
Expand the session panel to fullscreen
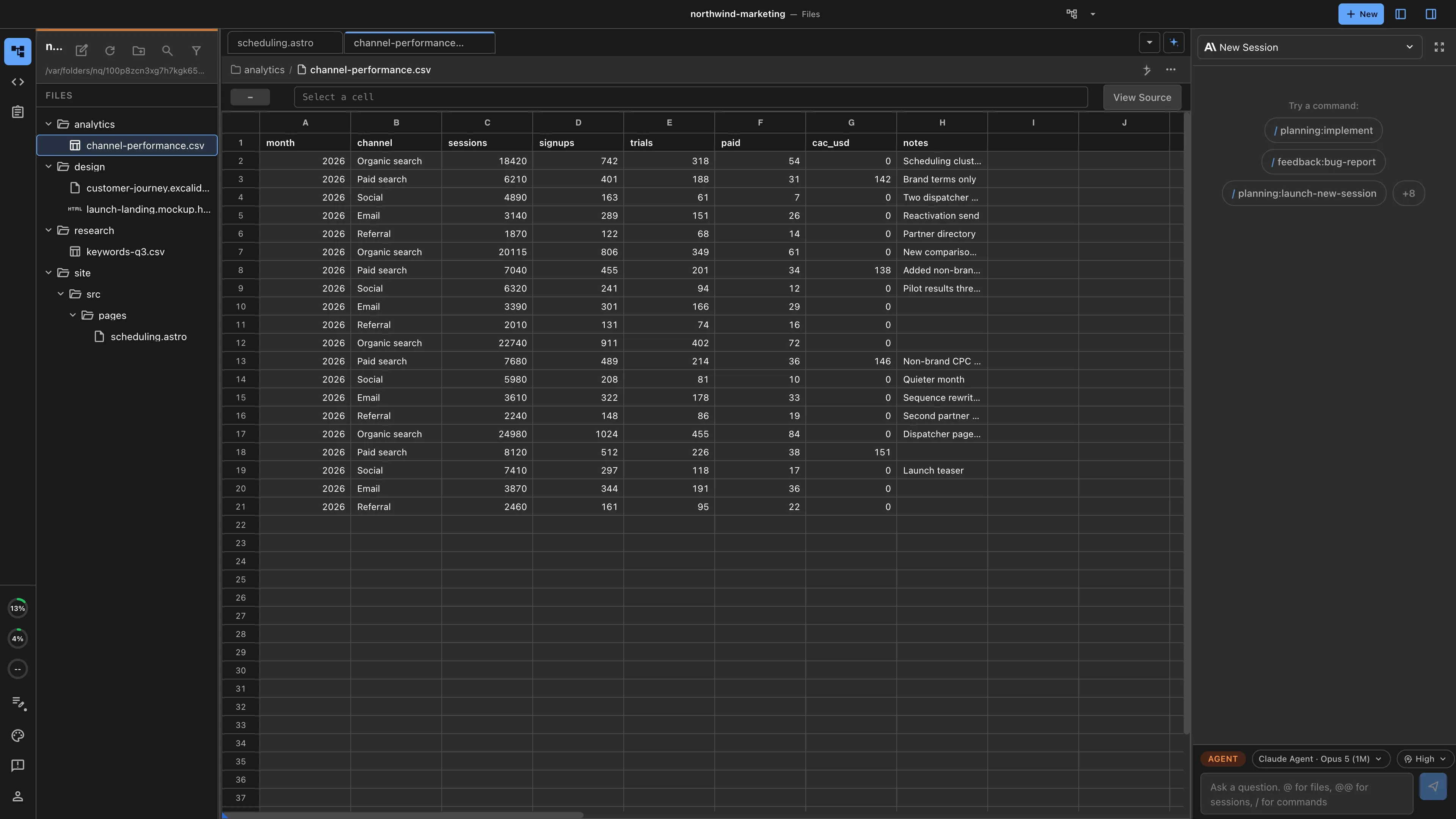1439,47
